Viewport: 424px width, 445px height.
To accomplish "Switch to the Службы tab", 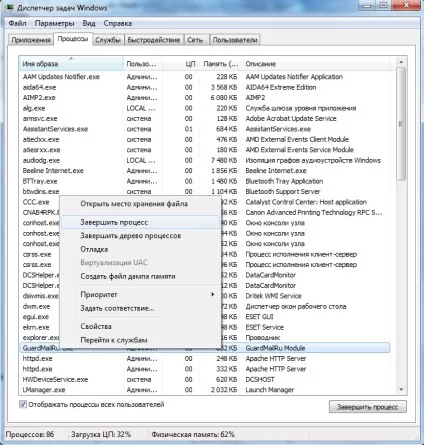I will 108,40.
